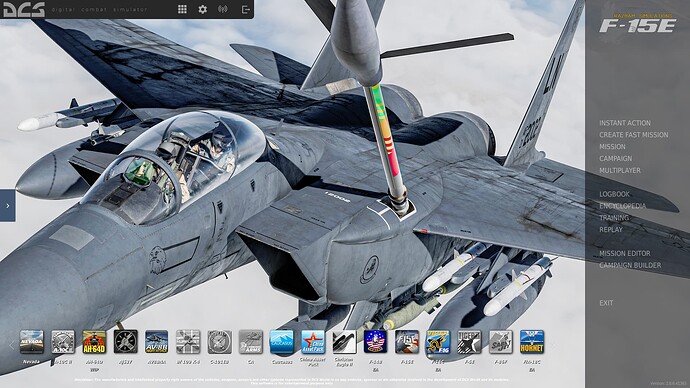The image size is (690, 388).
Task: Select the F-5E Tiger module icon
Action: tap(469, 342)
